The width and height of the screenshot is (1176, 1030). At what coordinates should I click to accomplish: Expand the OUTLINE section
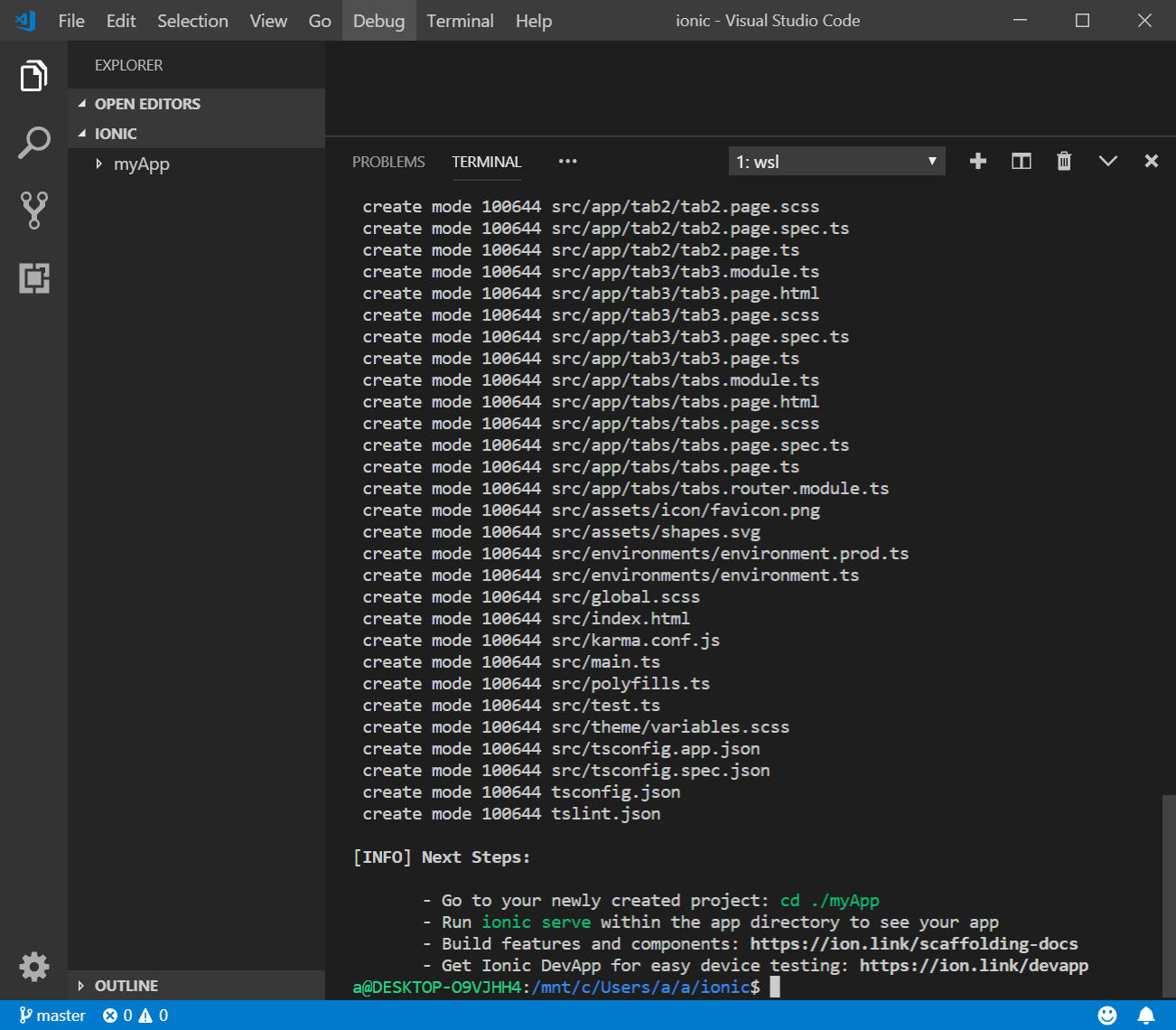point(126,986)
